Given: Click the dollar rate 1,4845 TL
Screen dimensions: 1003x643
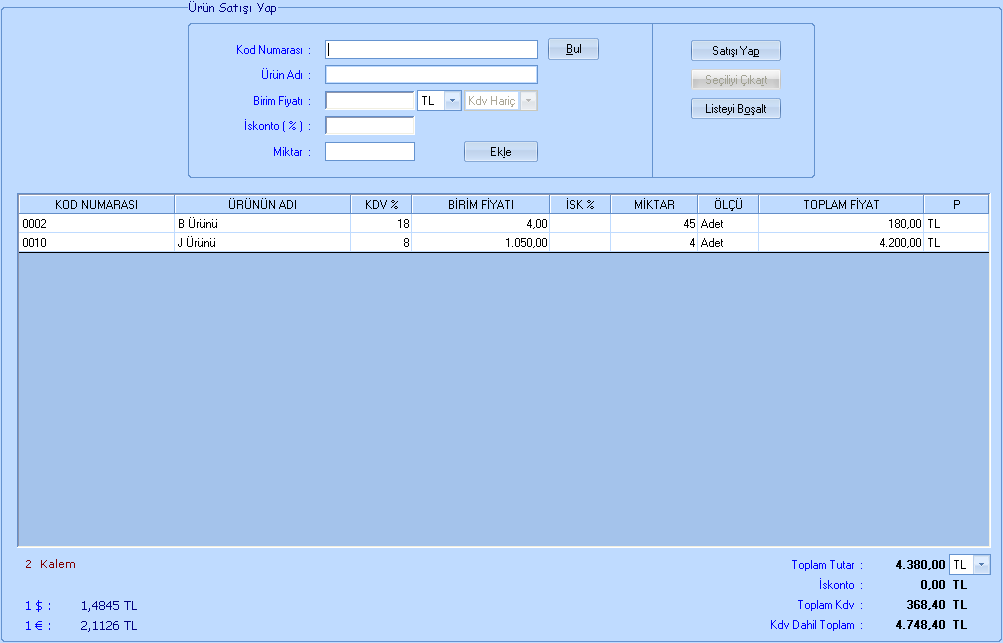Looking at the screenshot, I should [x=109, y=606].
